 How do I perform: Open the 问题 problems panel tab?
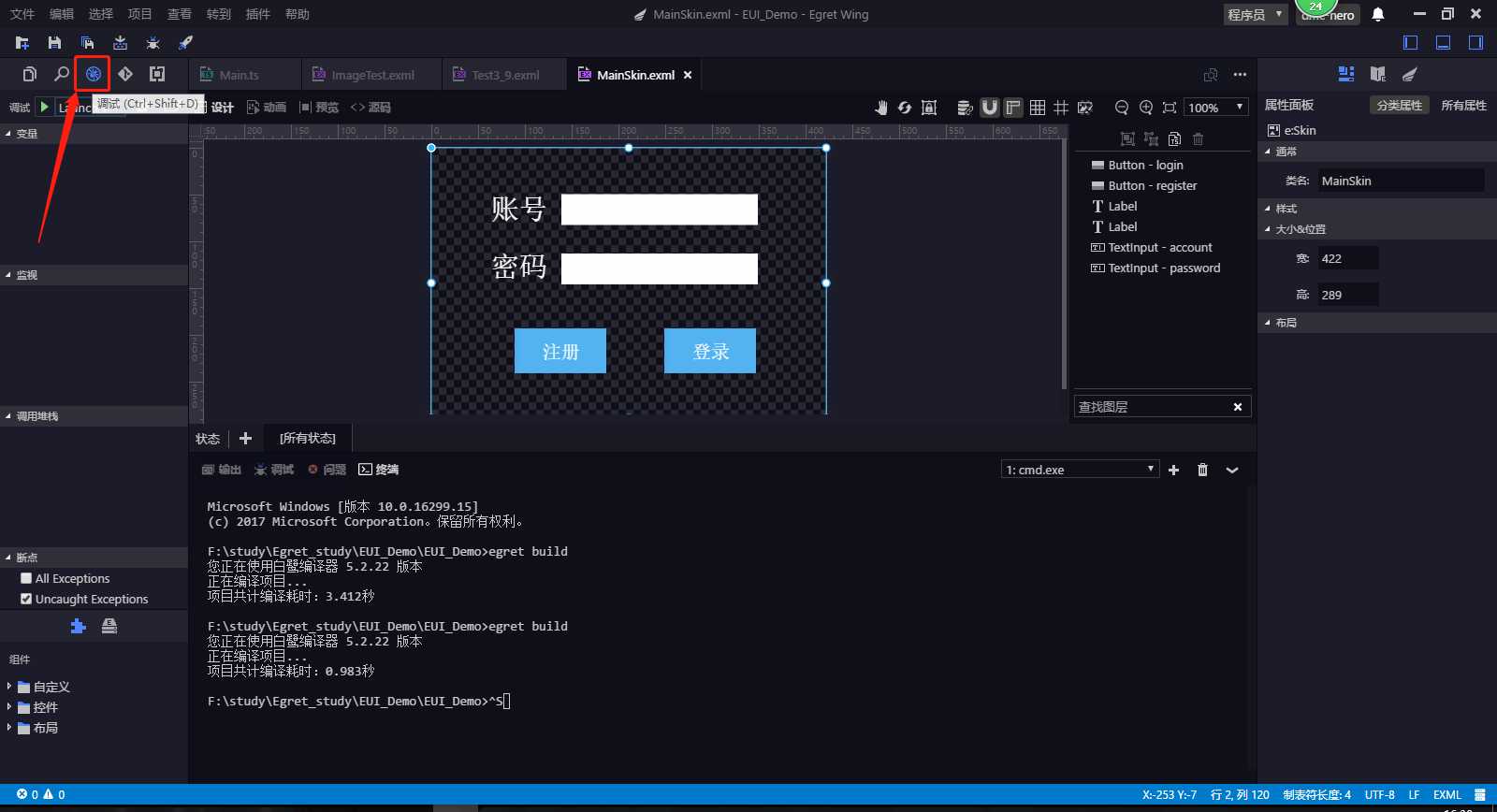(327, 470)
